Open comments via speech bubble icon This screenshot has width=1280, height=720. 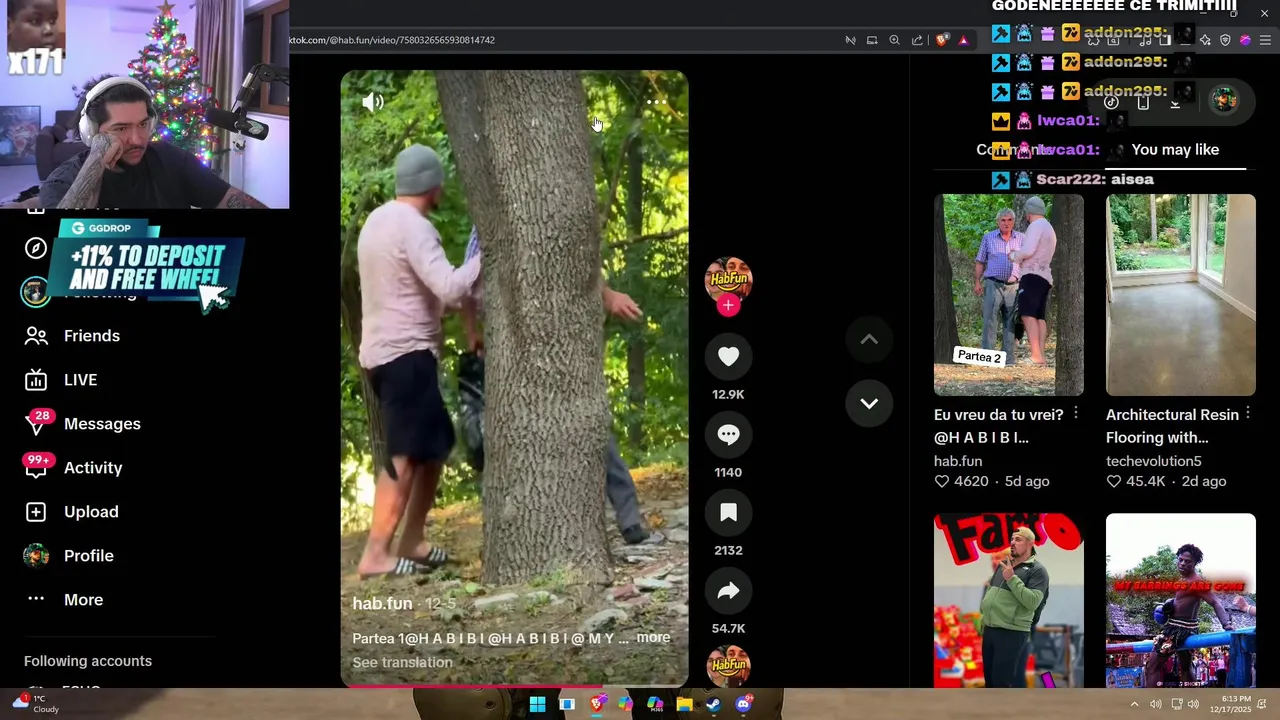click(x=728, y=435)
